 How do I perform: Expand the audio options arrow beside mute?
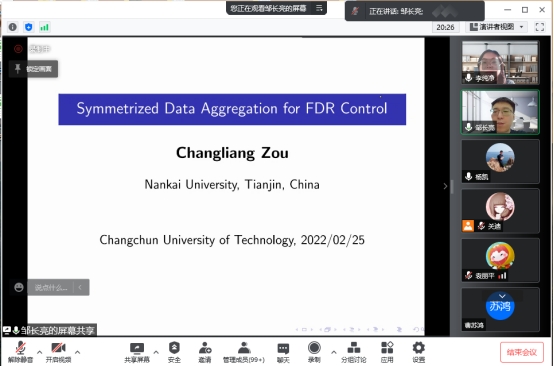40,352
